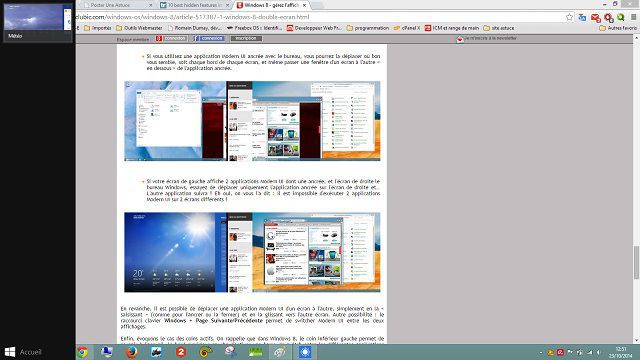The width and height of the screenshot is (640, 360).
Task: Open the 'Développeur Web Fr...' bookmark
Action: click(314, 28)
